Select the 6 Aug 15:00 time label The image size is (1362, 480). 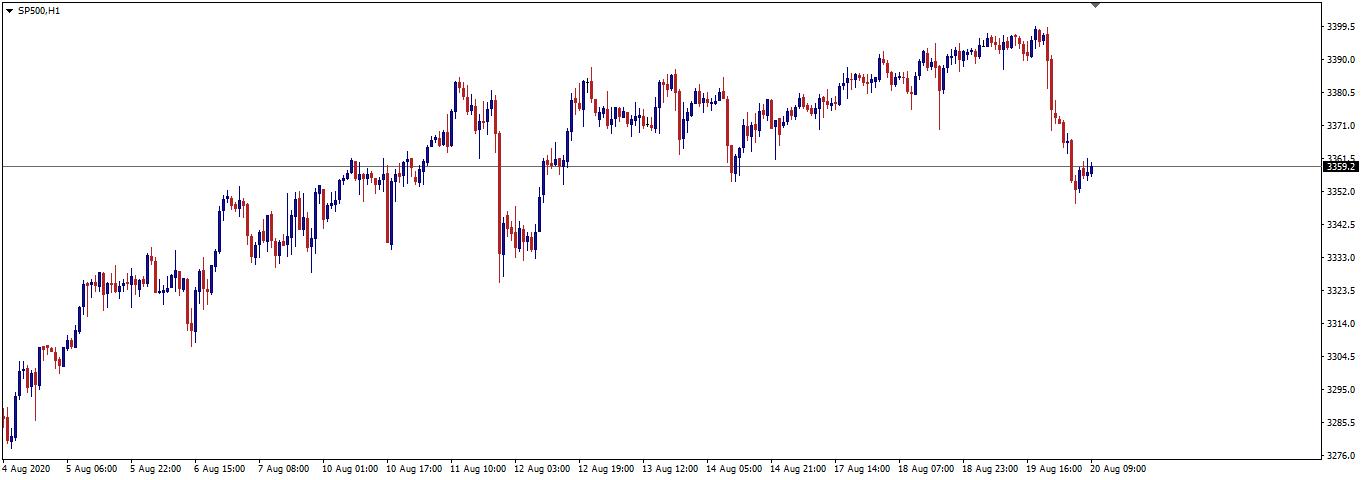(x=219, y=468)
